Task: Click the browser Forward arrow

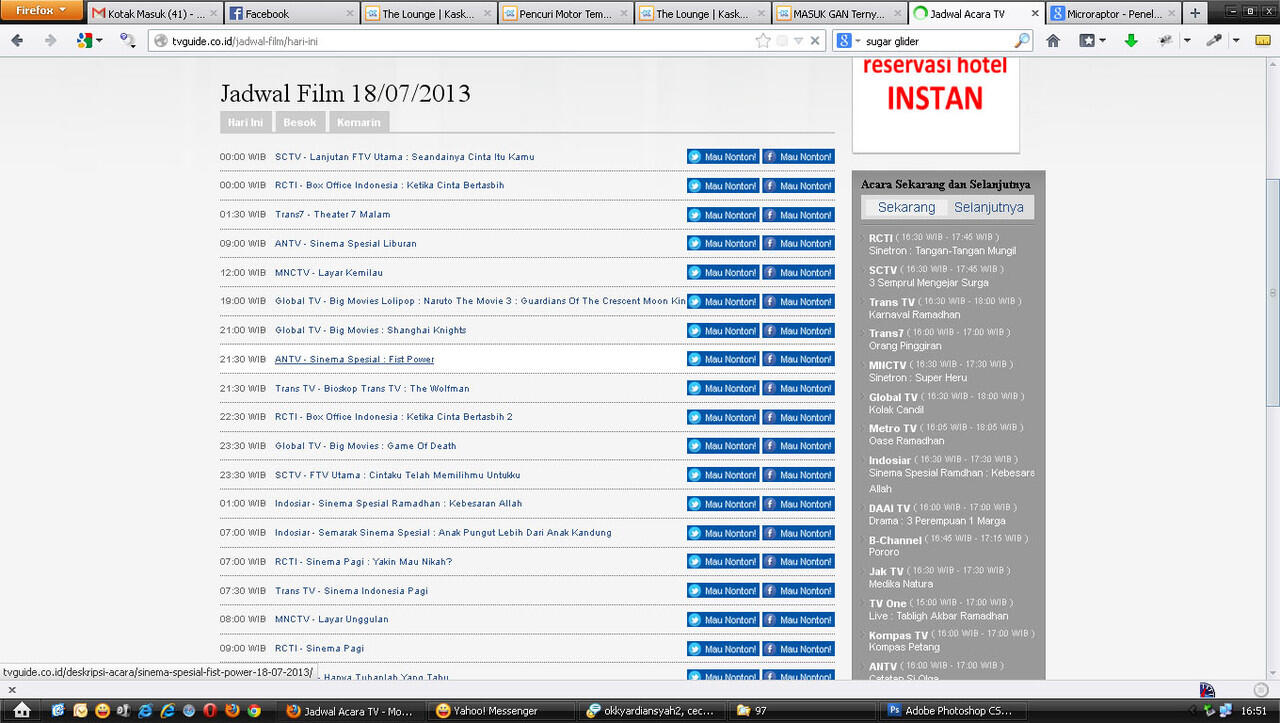Action: click(x=50, y=41)
